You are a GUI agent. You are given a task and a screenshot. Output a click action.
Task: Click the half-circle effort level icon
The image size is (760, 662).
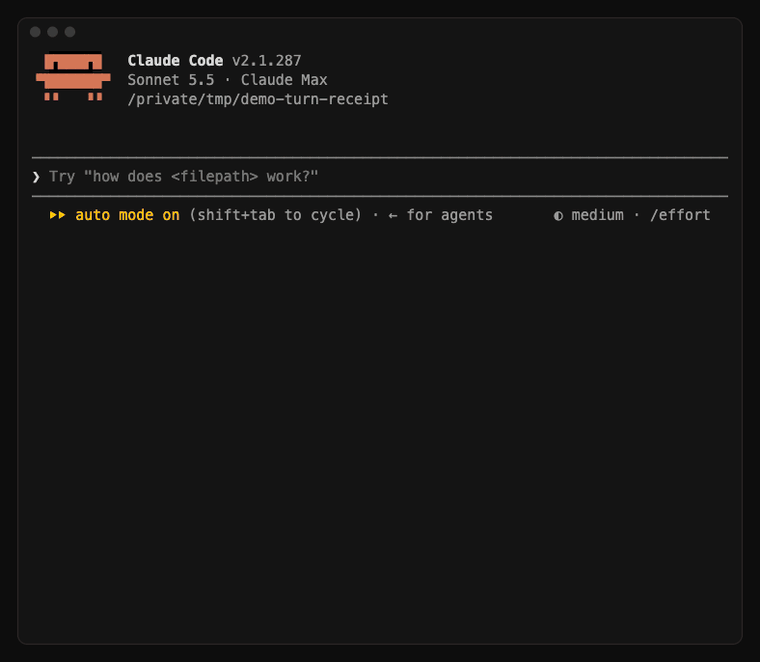pyautogui.click(x=558, y=216)
